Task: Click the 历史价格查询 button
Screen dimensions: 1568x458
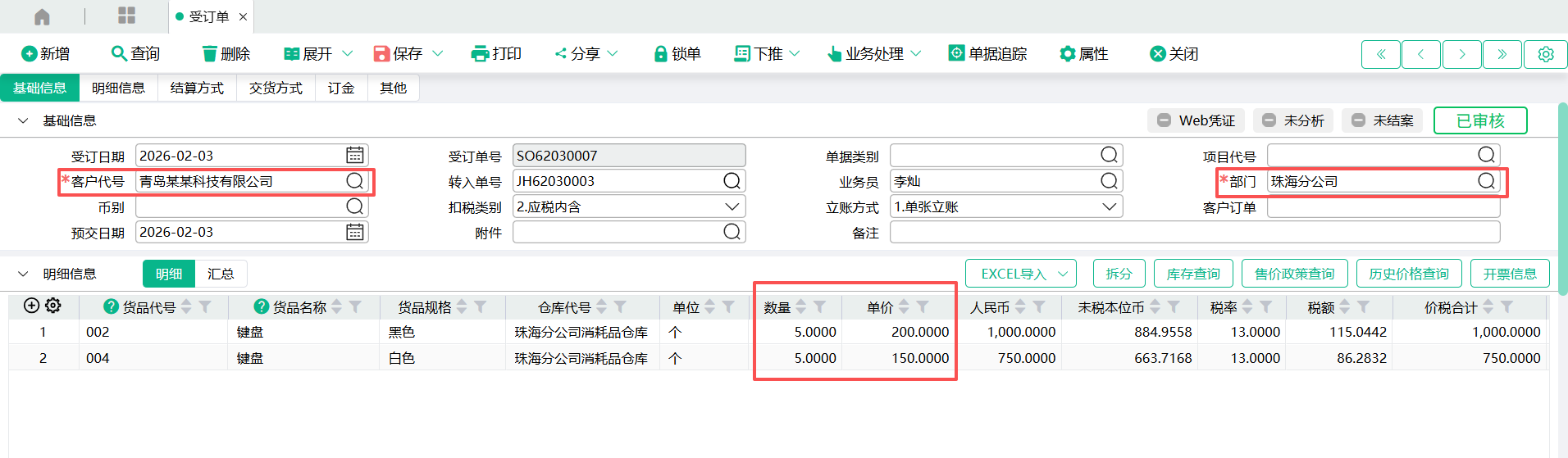Action: coord(1408,274)
